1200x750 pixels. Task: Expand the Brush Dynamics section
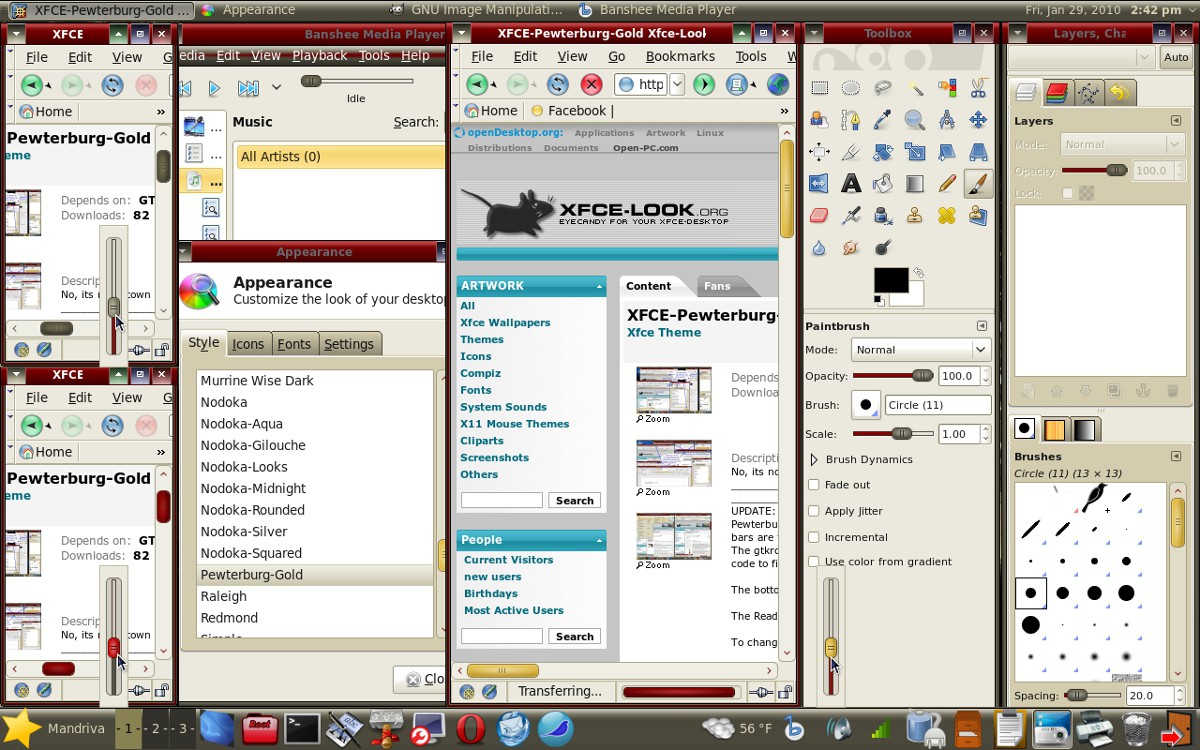pos(814,459)
